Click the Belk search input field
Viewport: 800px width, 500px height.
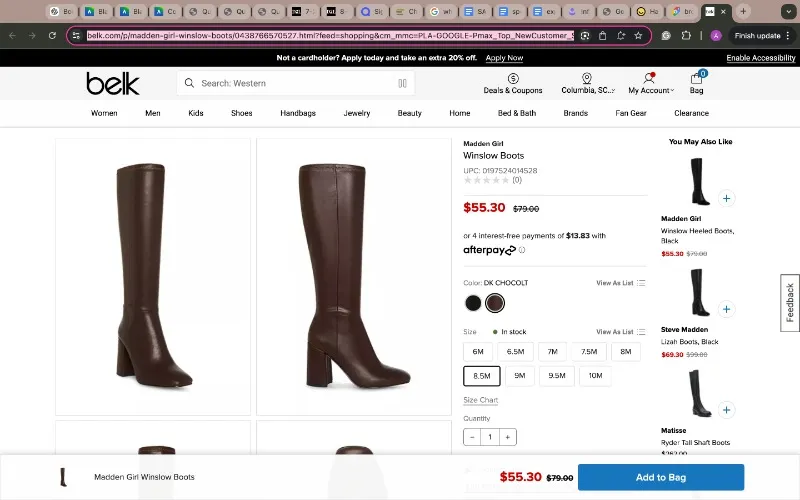296,83
